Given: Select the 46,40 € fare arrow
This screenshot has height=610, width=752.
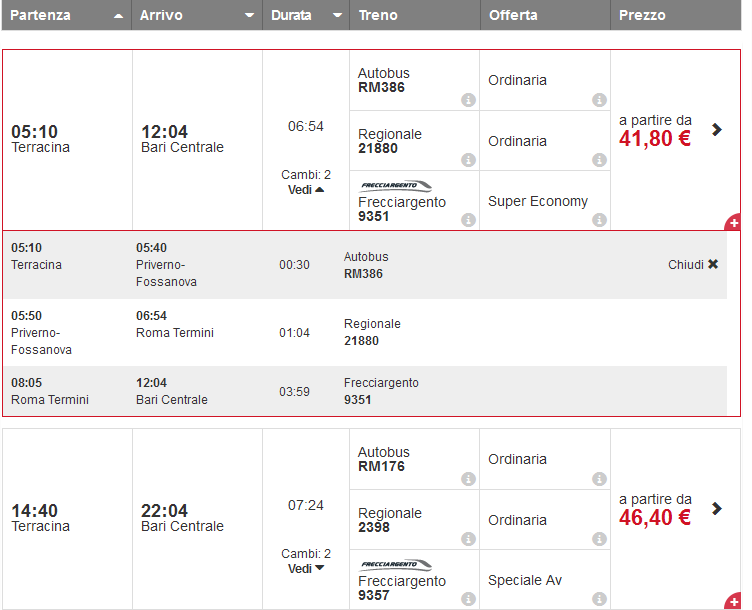Looking at the screenshot, I should pos(717,508).
